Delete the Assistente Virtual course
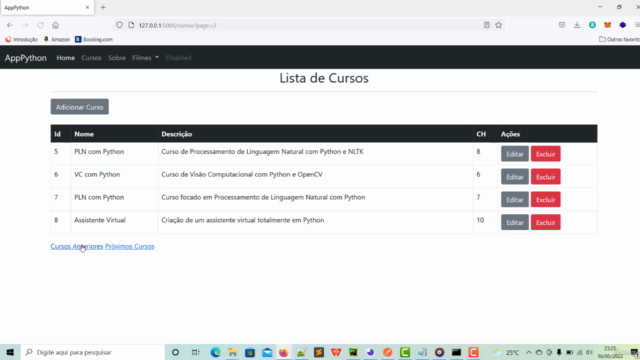 [x=546, y=223]
